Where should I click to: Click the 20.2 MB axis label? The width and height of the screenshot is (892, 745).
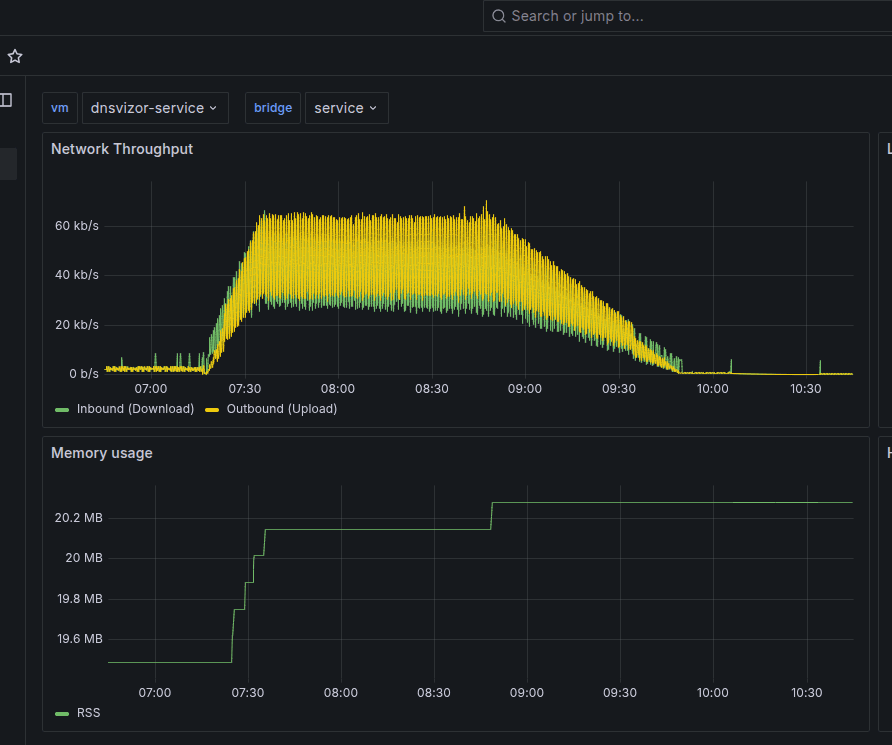[79, 518]
